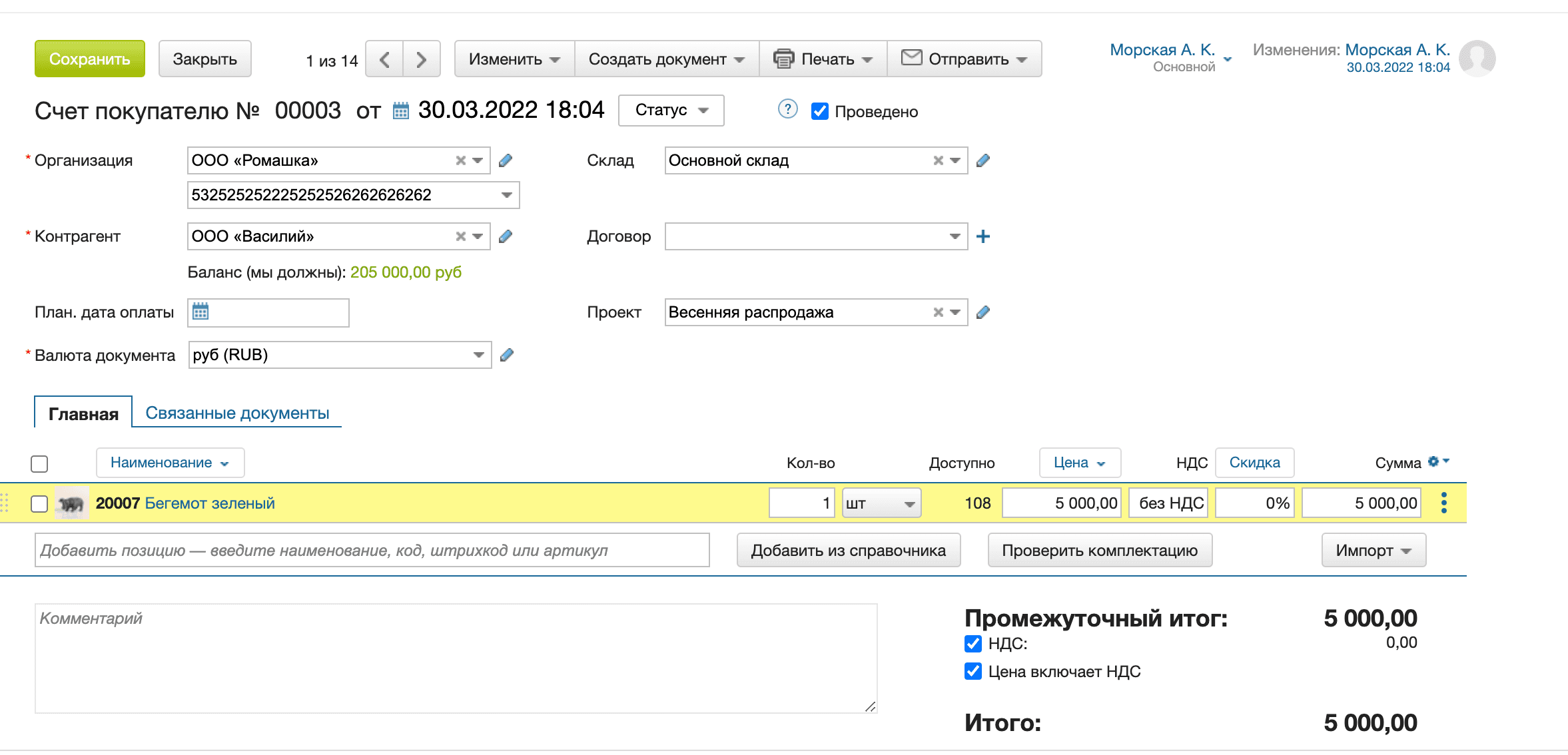Open the Печать dropdown menu
Viewport: 1568px width, 755px height.
click(823, 59)
